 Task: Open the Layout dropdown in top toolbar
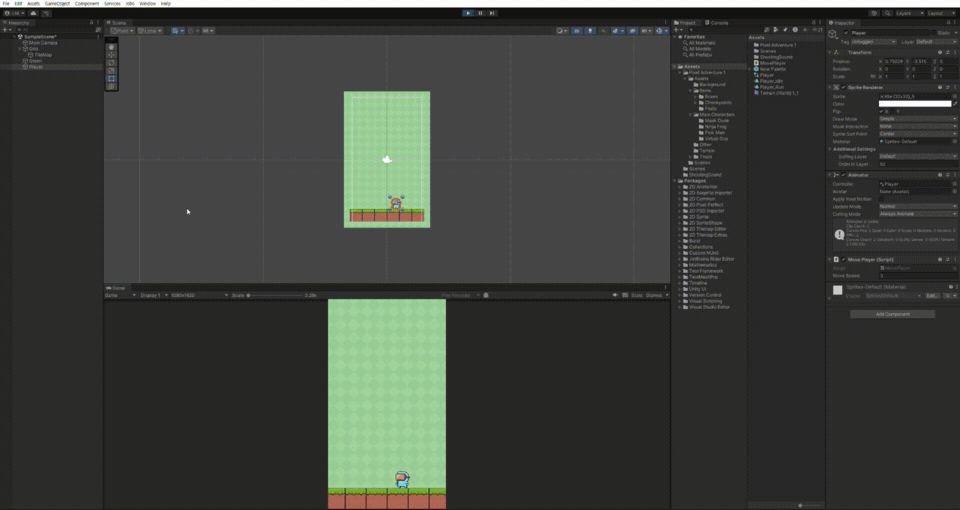point(941,13)
